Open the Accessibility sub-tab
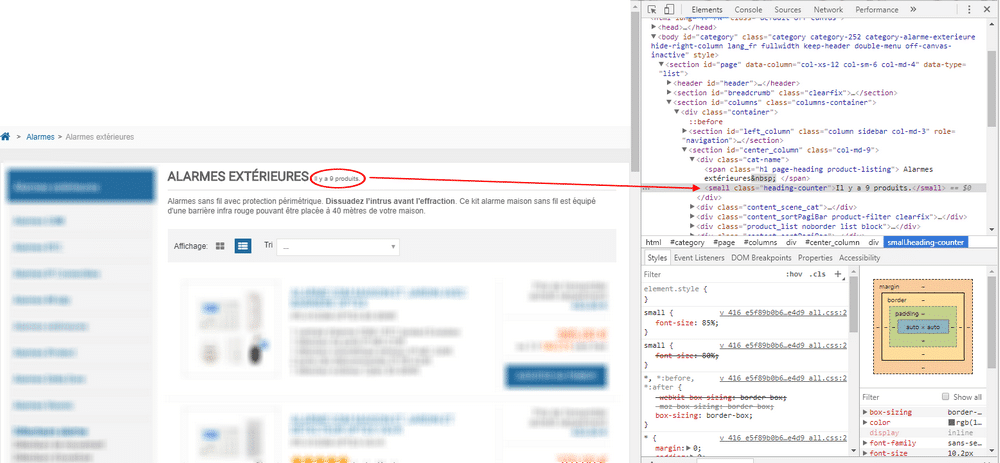This screenshot has height=463, width=1000. [859, 258]
